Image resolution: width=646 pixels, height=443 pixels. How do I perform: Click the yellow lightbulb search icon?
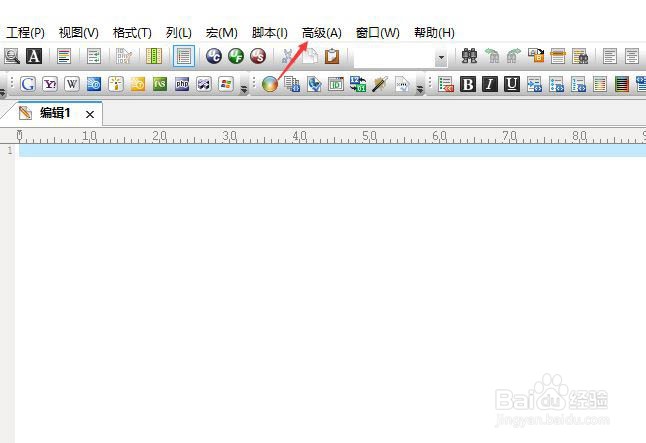pos(116,84)
